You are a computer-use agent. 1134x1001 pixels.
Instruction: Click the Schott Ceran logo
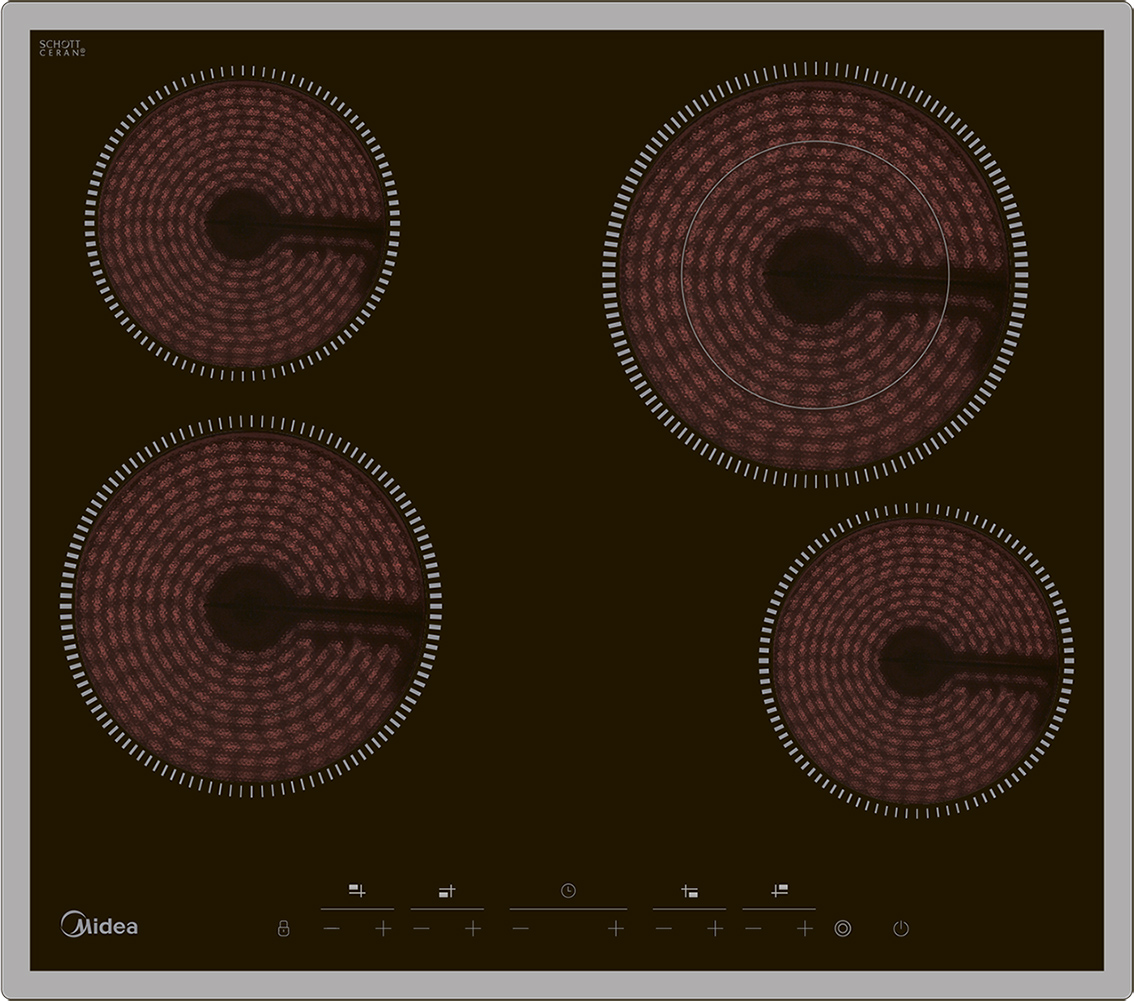click(x=62, y=48)
